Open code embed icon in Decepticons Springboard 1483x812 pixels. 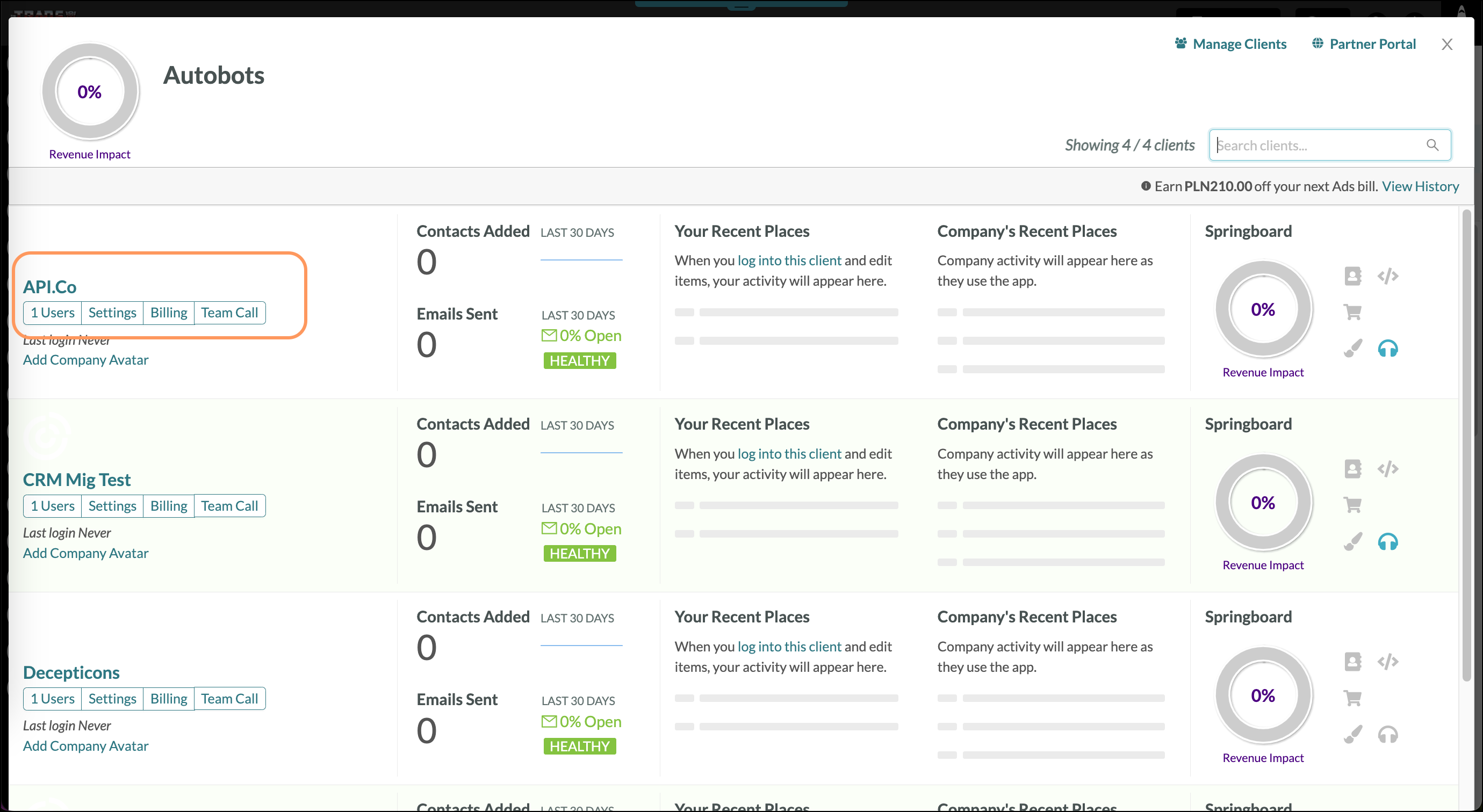[x=1388, y=662]
